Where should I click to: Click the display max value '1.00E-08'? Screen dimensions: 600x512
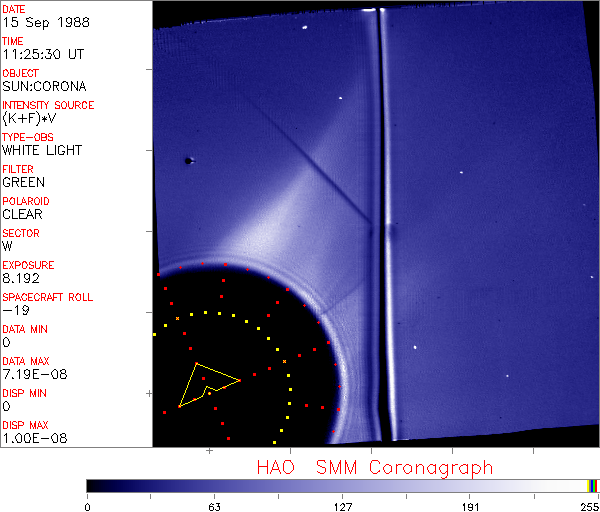30,438
